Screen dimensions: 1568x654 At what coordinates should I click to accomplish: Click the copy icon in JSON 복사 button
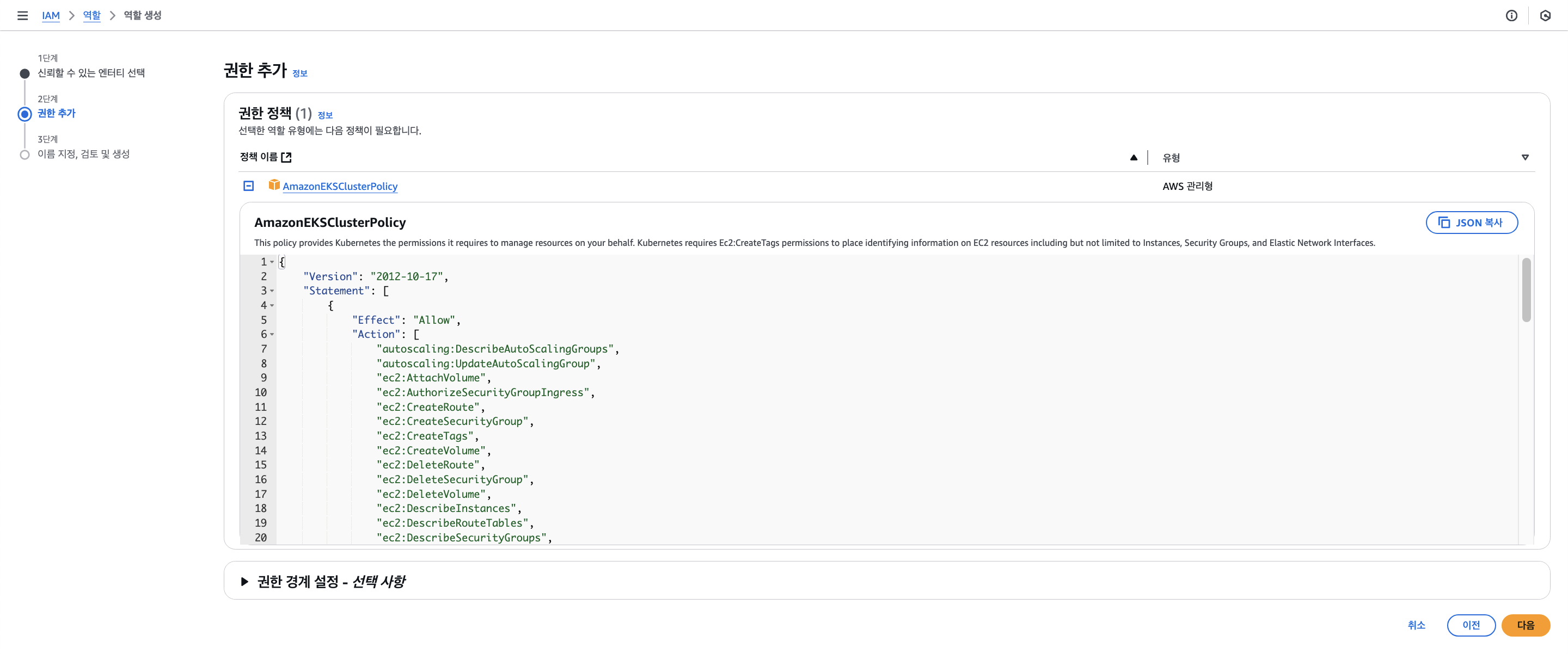[1443, 222]
